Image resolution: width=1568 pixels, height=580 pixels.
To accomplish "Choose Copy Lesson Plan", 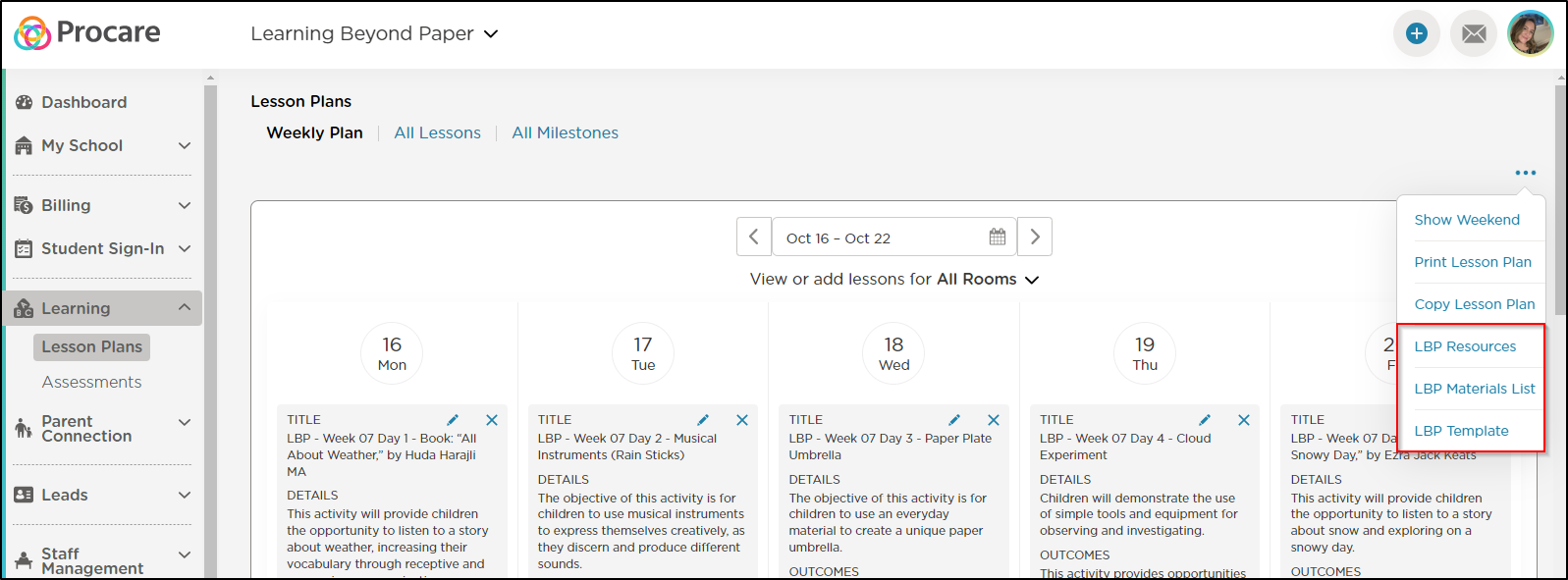I will 1474,304.
